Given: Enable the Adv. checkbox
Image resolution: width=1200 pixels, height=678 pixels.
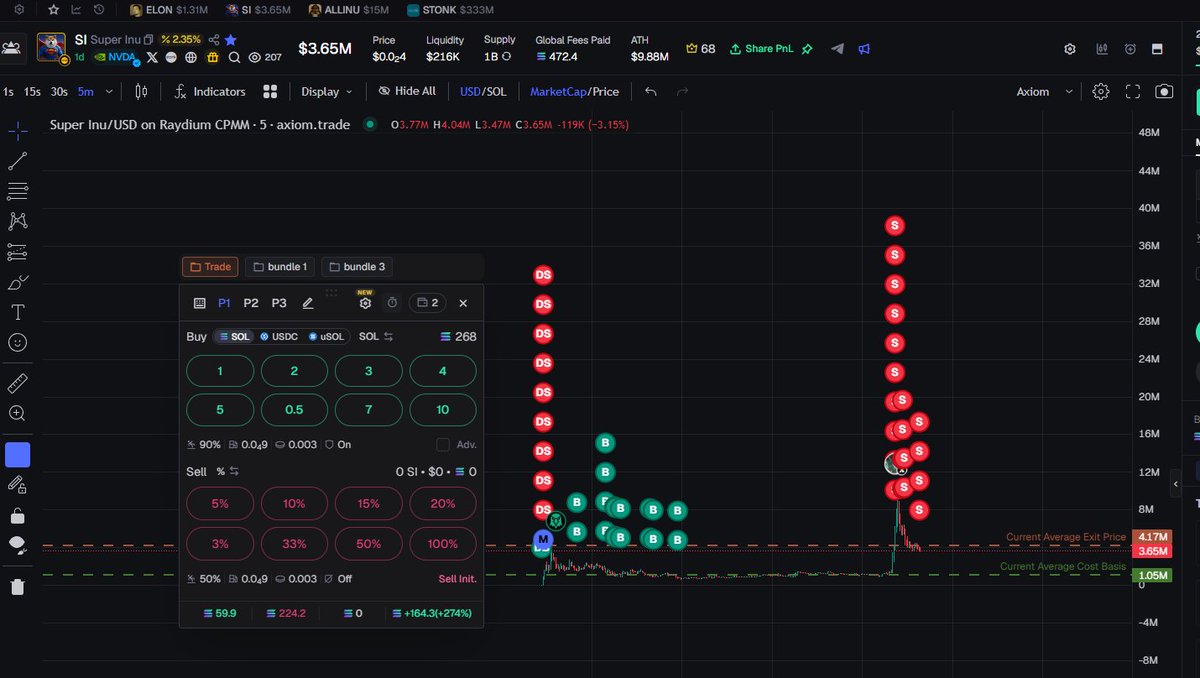Looking at the screenshot, I should (x=443, y=444).
